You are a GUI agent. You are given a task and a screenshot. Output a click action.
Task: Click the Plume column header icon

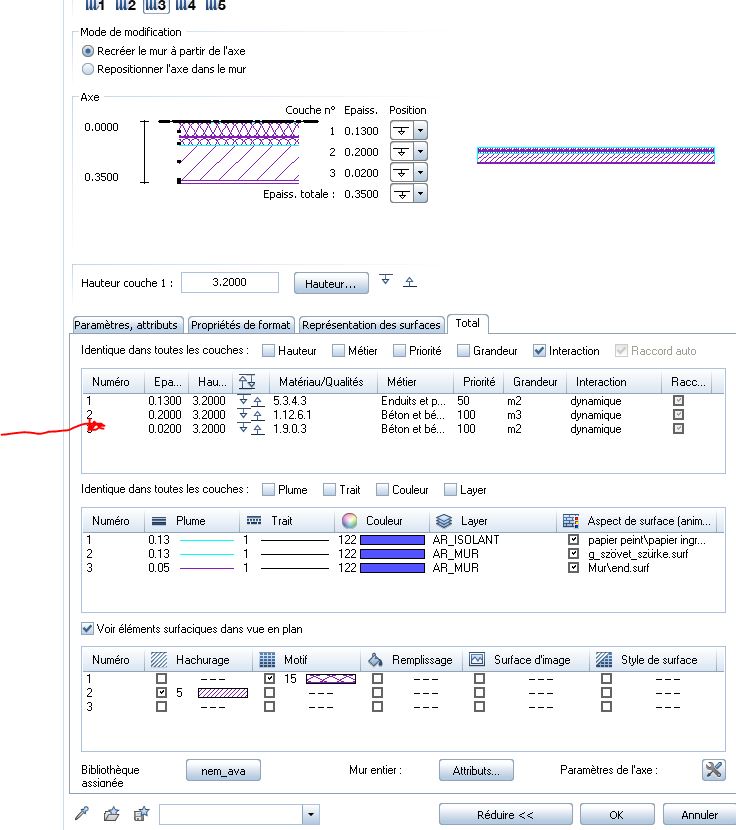point(159,521)
